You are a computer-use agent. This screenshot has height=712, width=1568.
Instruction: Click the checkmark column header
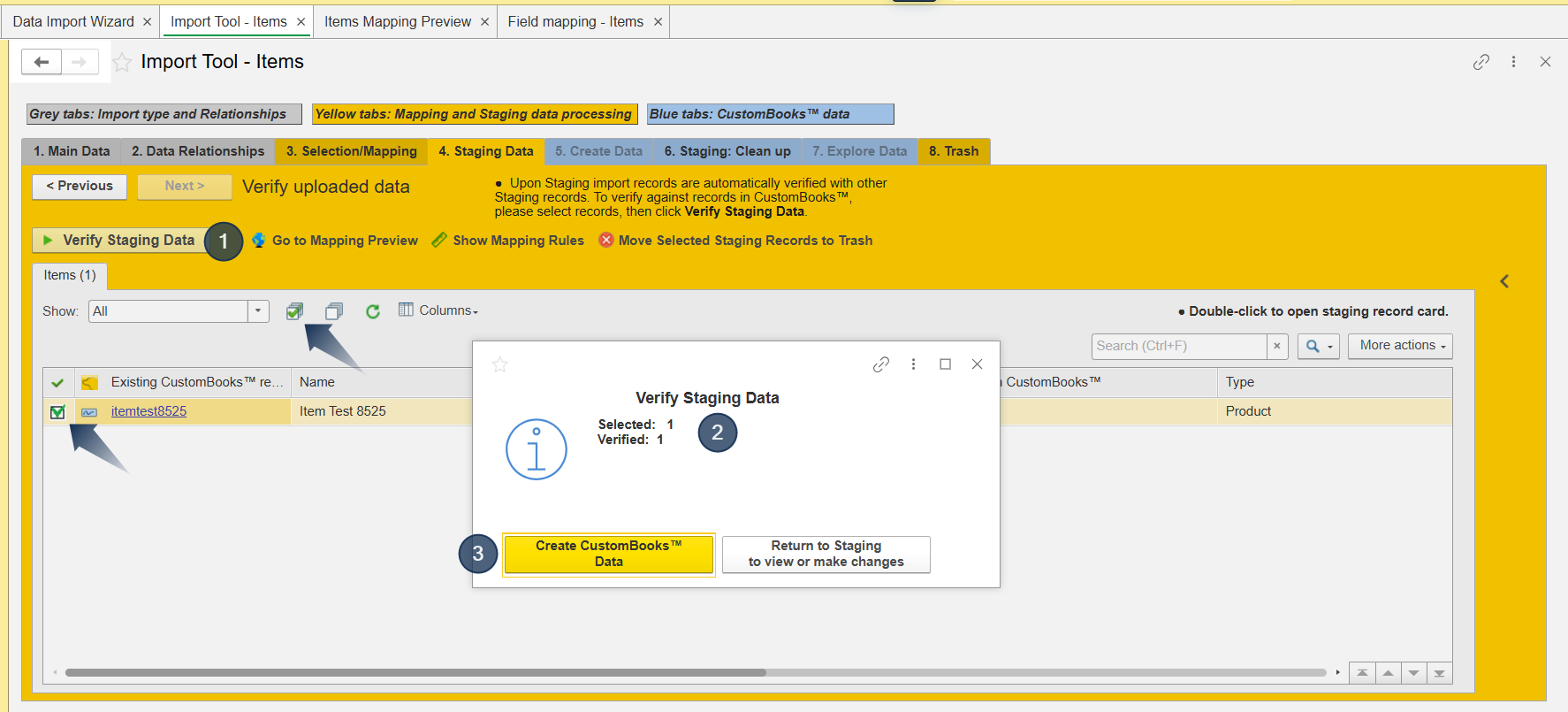coord(57,383)
